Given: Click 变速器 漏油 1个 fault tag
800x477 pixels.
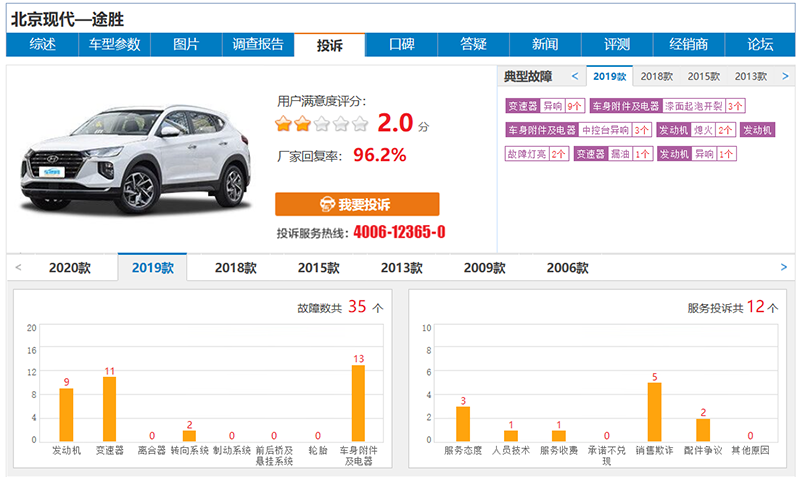Looking at the screenshot, I should (613, 154).
